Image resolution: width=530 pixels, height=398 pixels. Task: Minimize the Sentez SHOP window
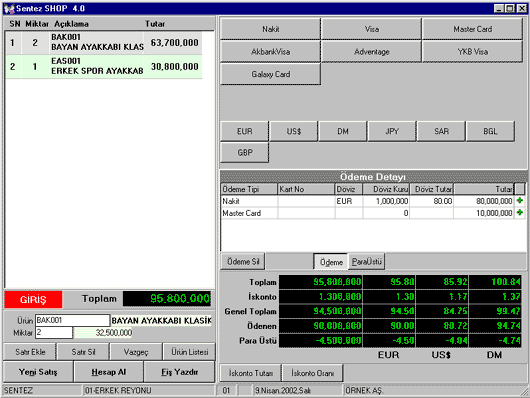pos(499,8)
